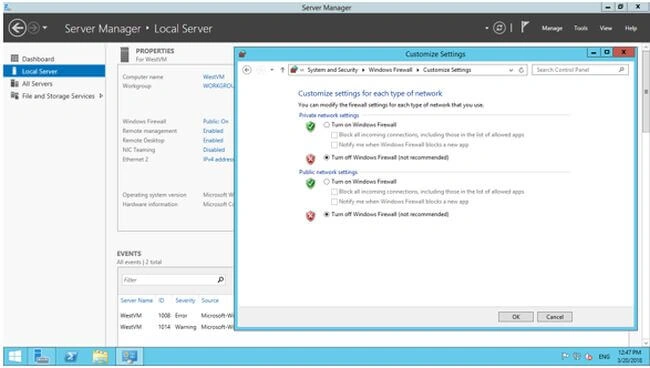Check Notify me checkbox under public settings
The height and width of the screenshot is (368, 650).
334,201
